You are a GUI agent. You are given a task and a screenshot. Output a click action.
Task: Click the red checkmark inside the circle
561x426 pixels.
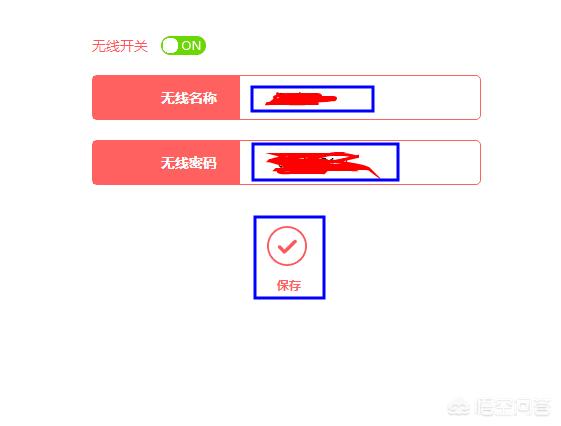(287, 246)
